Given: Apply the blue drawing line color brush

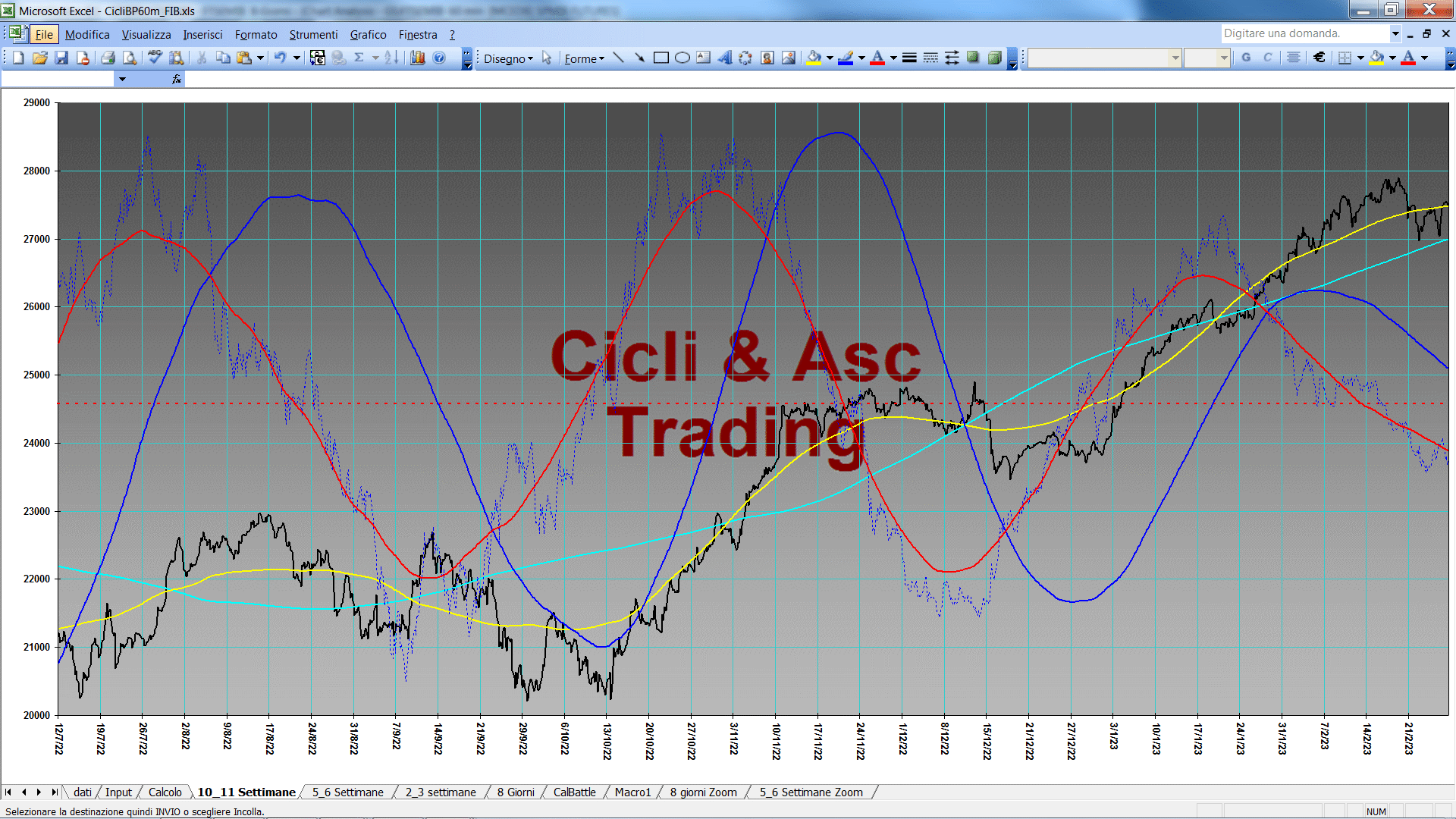Looking at the screenshot, I should [x=846, y=58].
